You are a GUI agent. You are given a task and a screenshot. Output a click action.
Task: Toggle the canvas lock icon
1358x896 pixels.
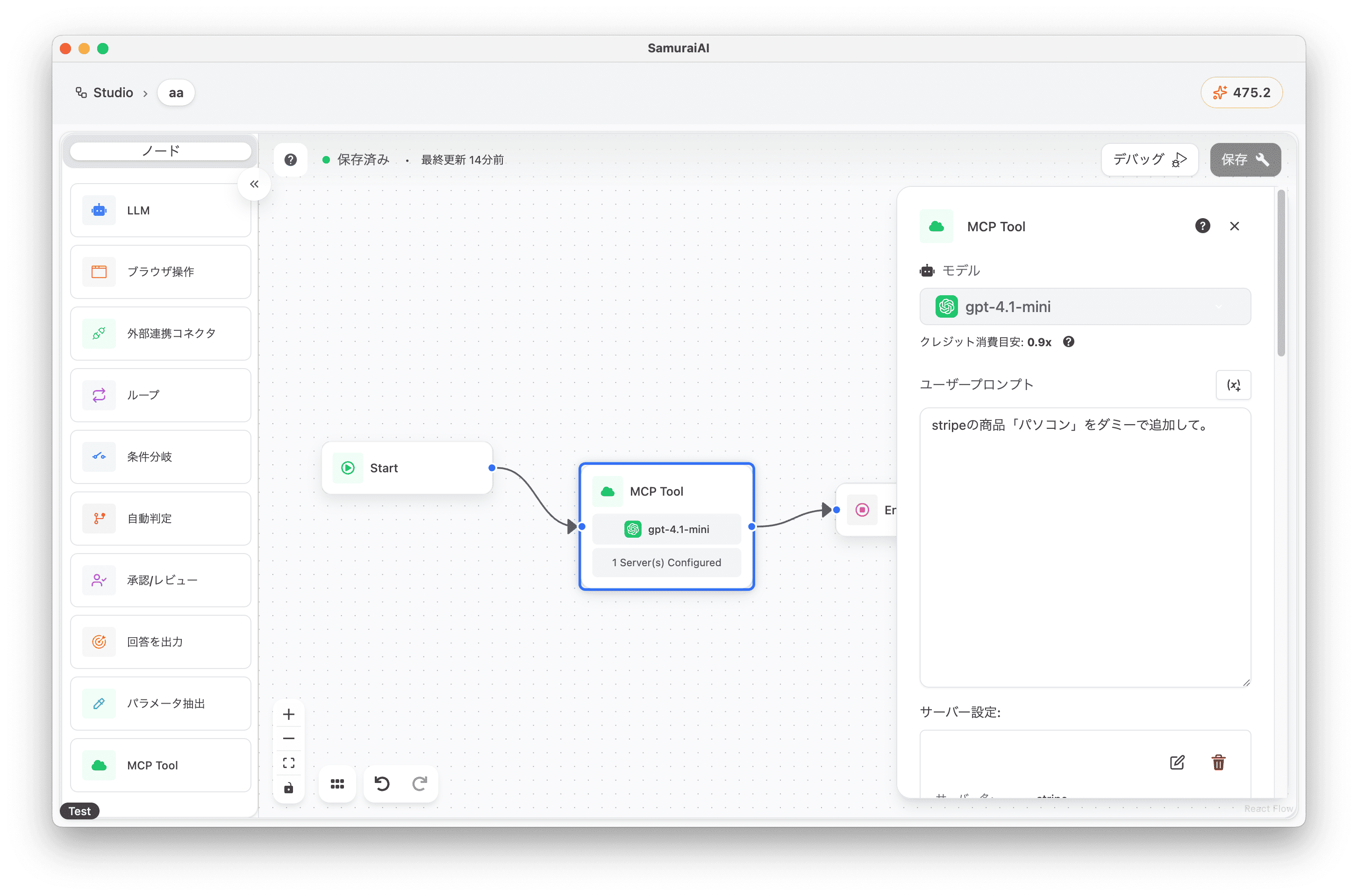click(x=289, y=788)
